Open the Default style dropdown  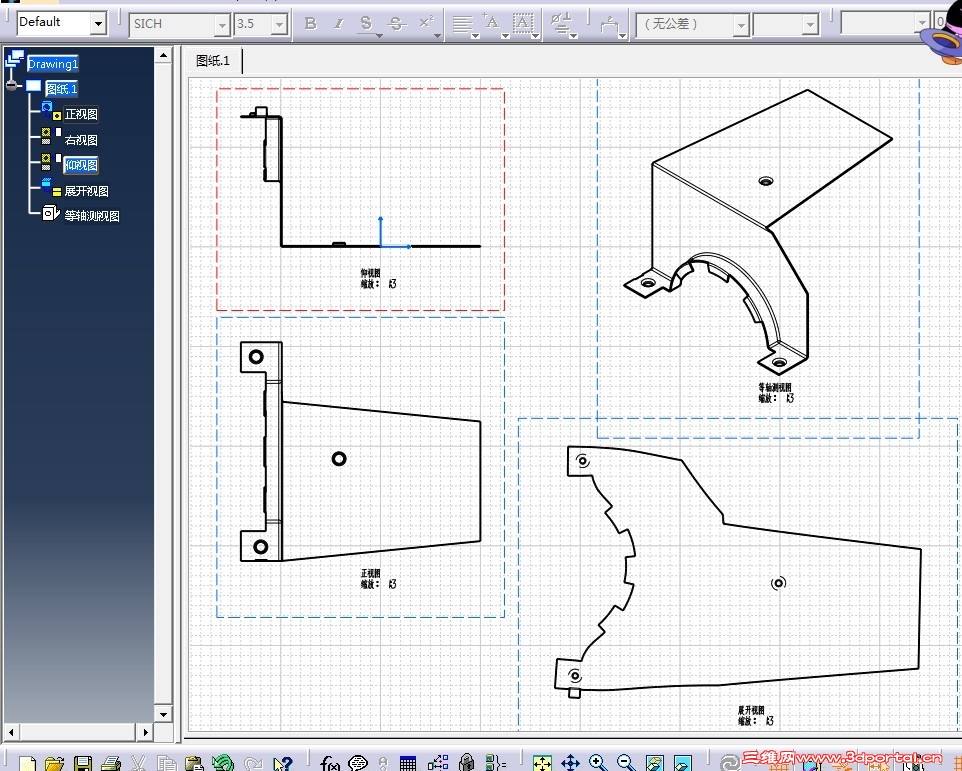click(98, 24)
